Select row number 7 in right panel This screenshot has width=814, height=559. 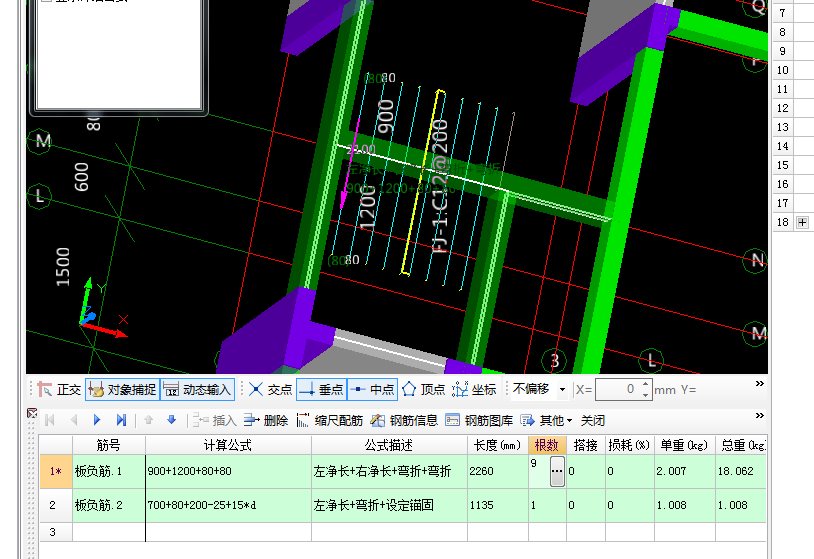tap(782, 13)
